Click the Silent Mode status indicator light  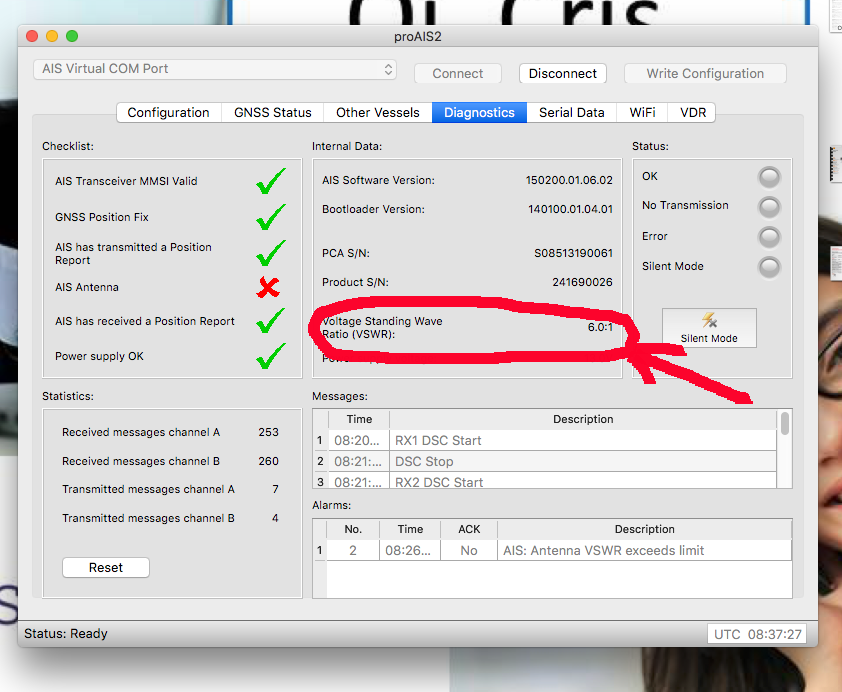click(769, 267)
